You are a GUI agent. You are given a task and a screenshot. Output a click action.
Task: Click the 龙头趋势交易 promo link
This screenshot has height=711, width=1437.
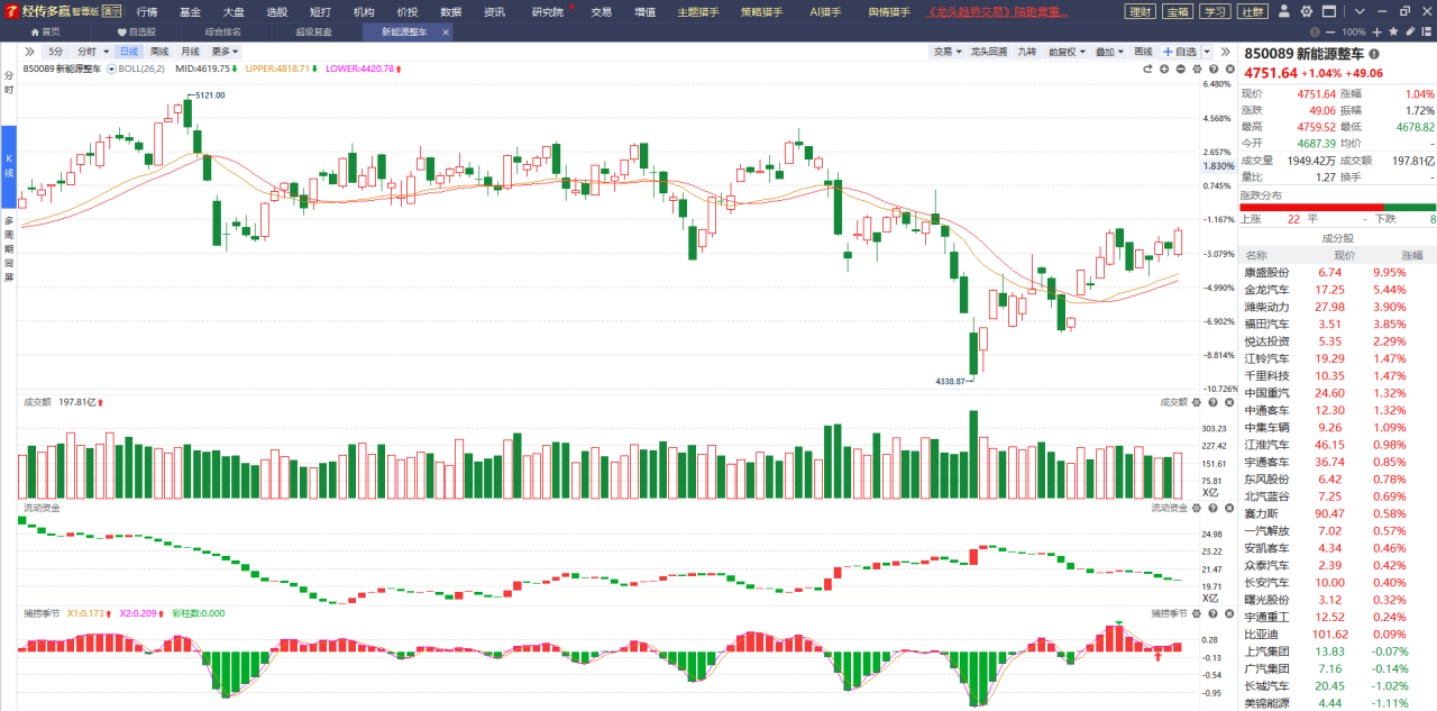pos(998,12)
